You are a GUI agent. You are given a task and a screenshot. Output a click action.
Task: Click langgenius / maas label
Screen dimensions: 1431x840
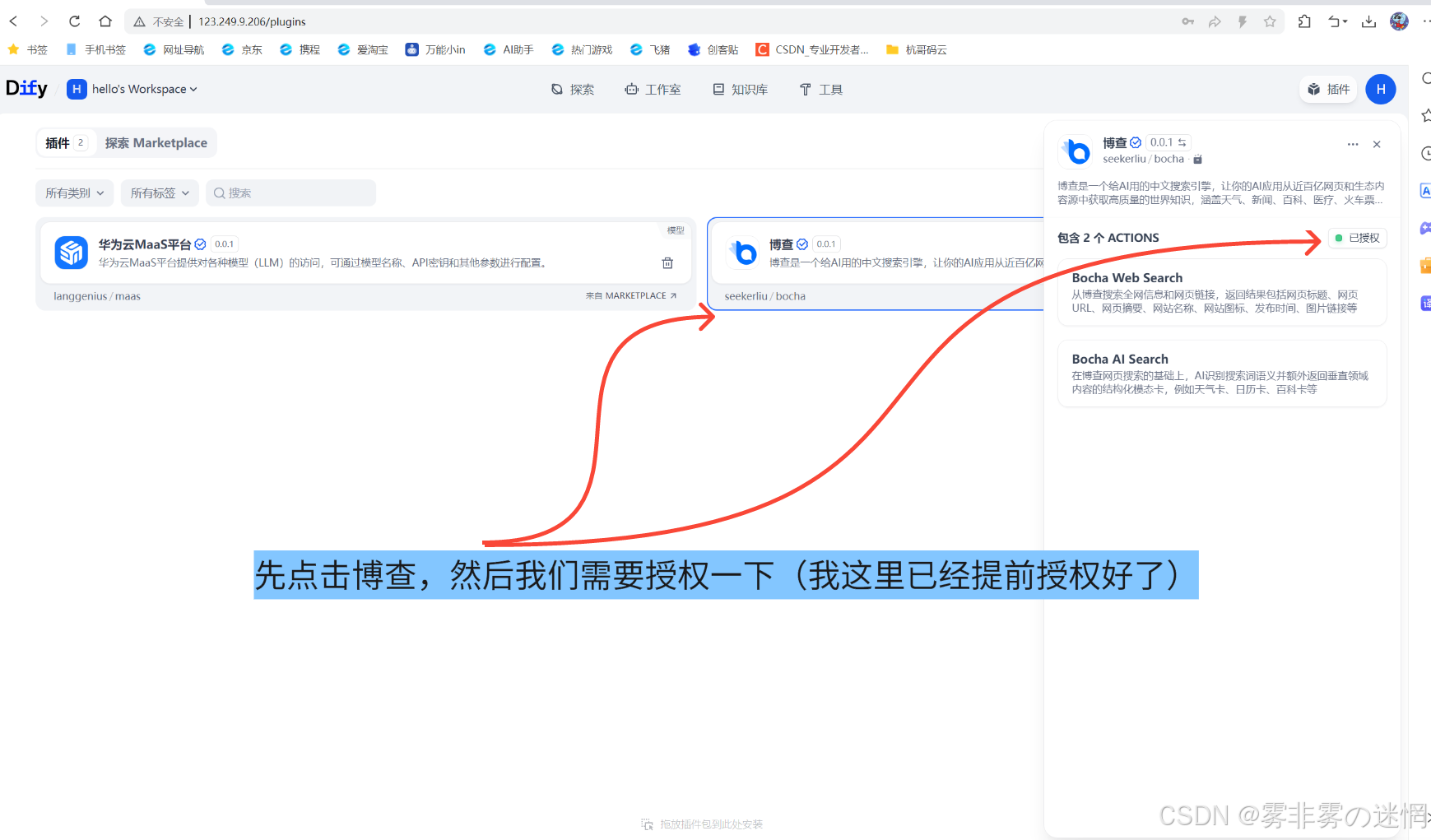97,296
